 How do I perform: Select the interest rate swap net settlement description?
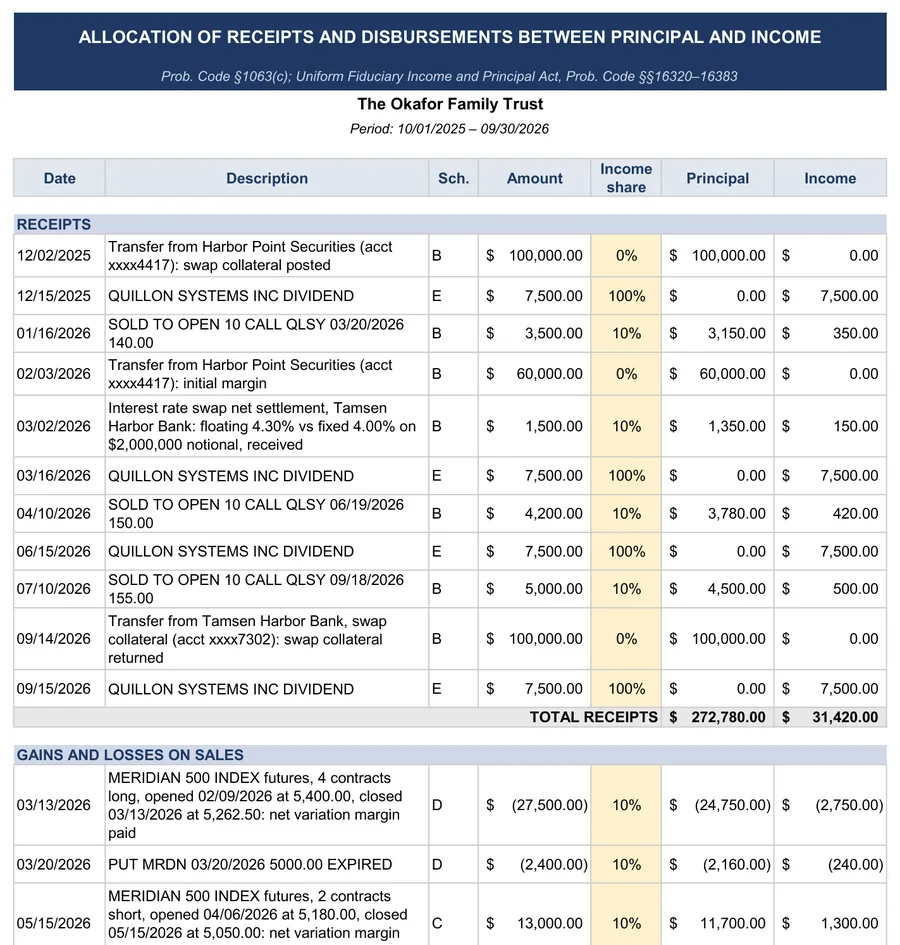(x=262, y=426)
